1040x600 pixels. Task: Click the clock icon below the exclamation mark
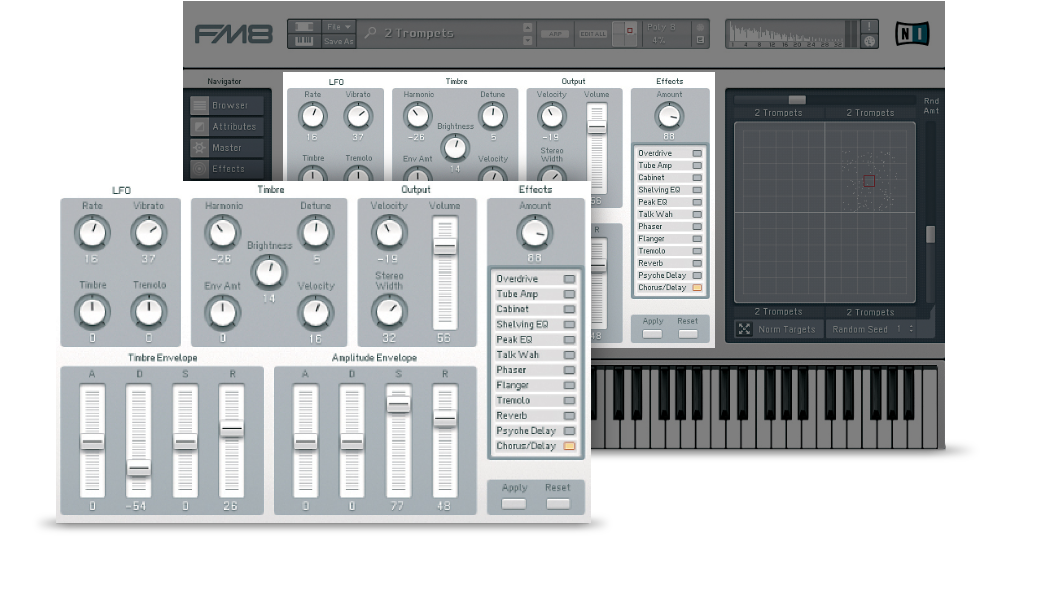(x=869, y=41)
